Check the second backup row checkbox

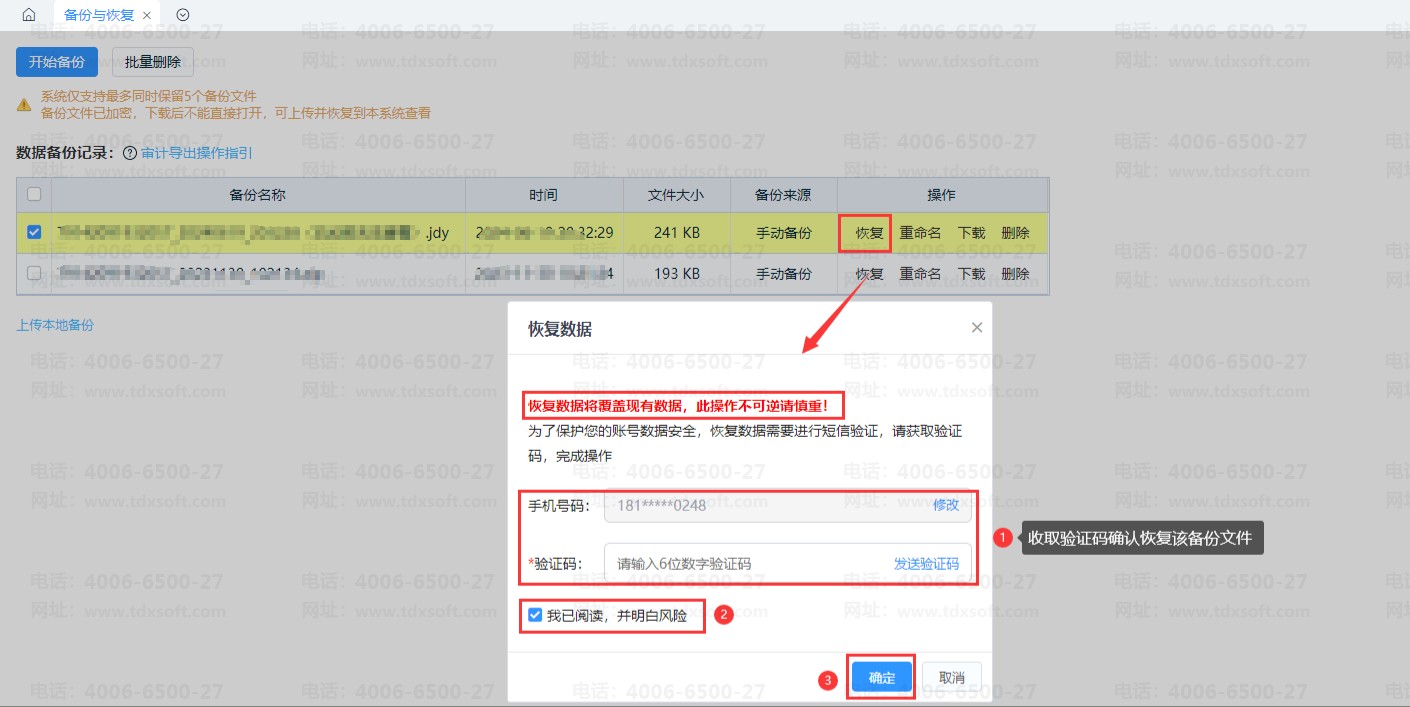(34, 273)
